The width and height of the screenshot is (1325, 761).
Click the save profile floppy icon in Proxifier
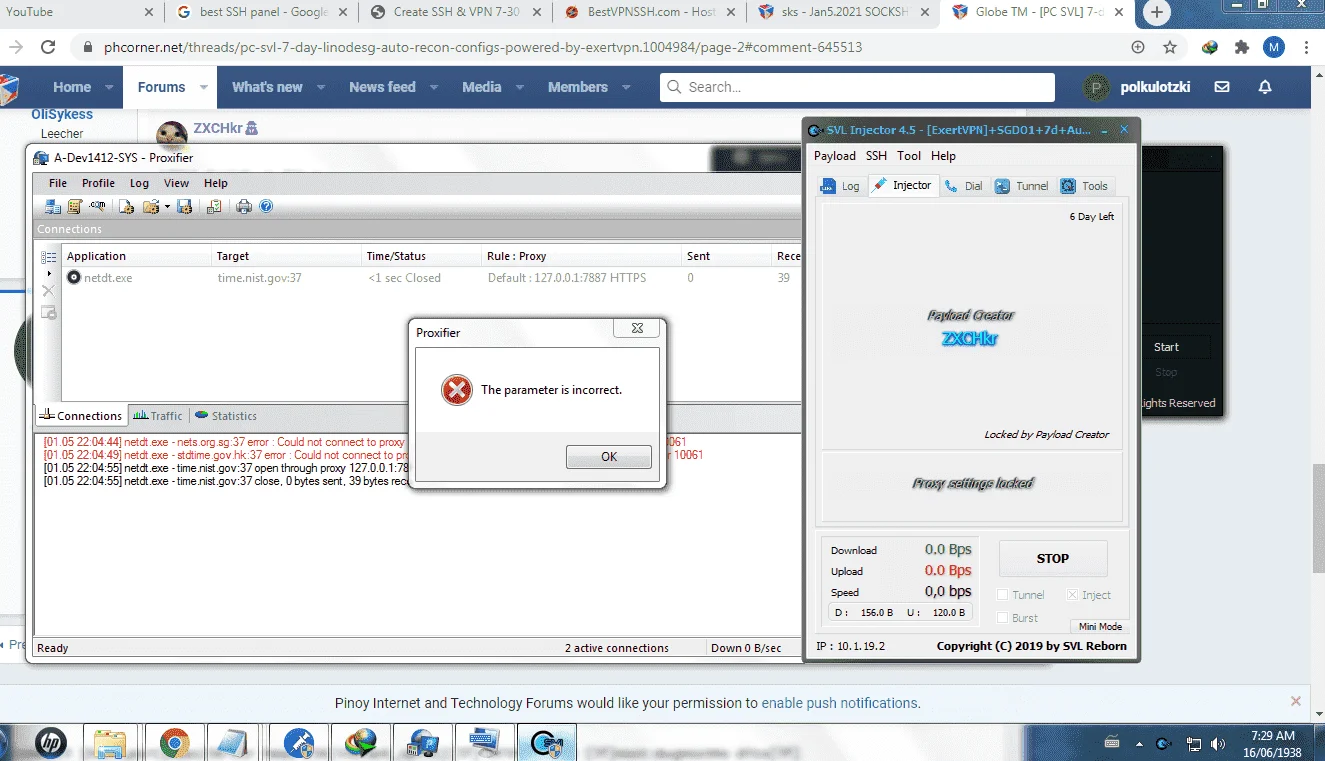tap(184, 206)
